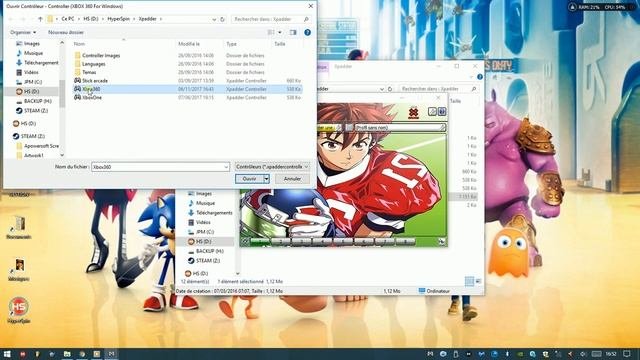Viewport: 640px width, 360px height.
Task: Select the Stick arcade controller file
Action: (x=95, y=81)
